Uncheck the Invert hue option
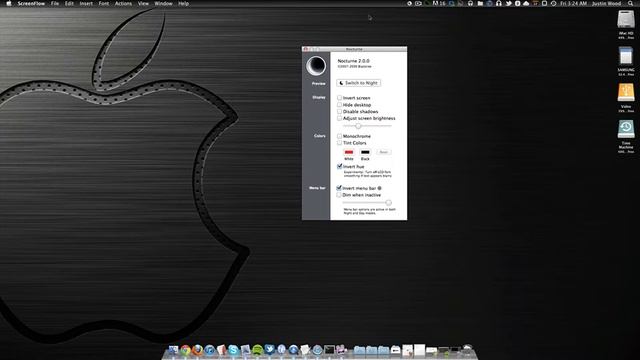 (340, 167)
